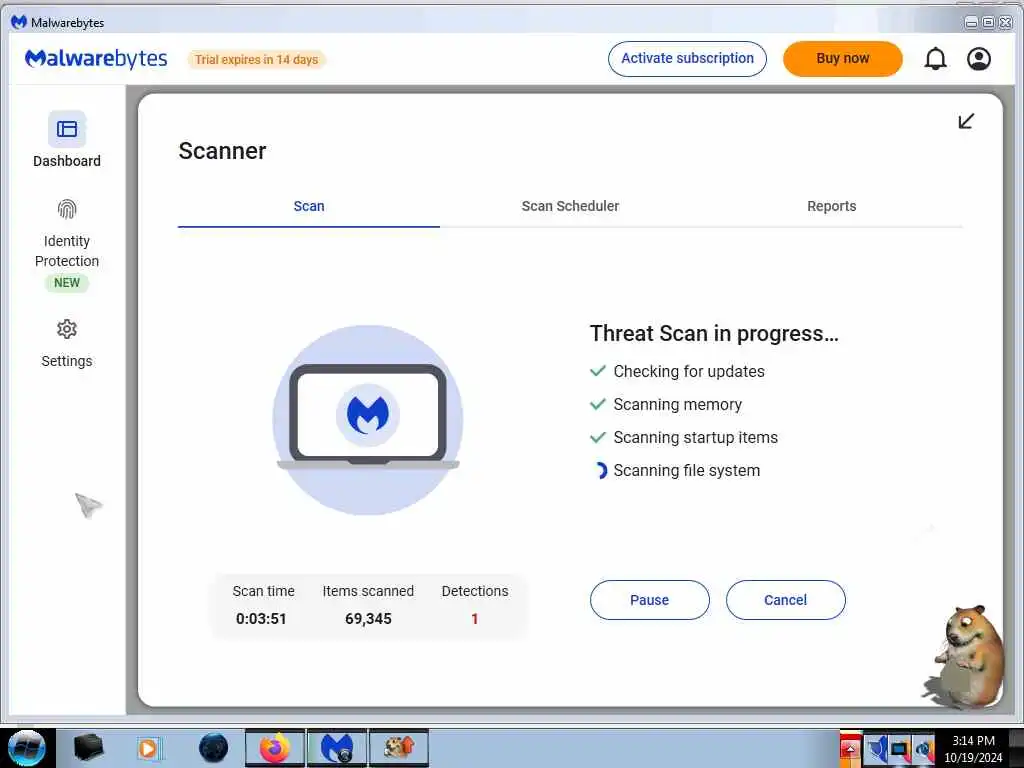Open the Windows Start menu
The width and height of the screenshot is (1024, 768).
(27, 748)
